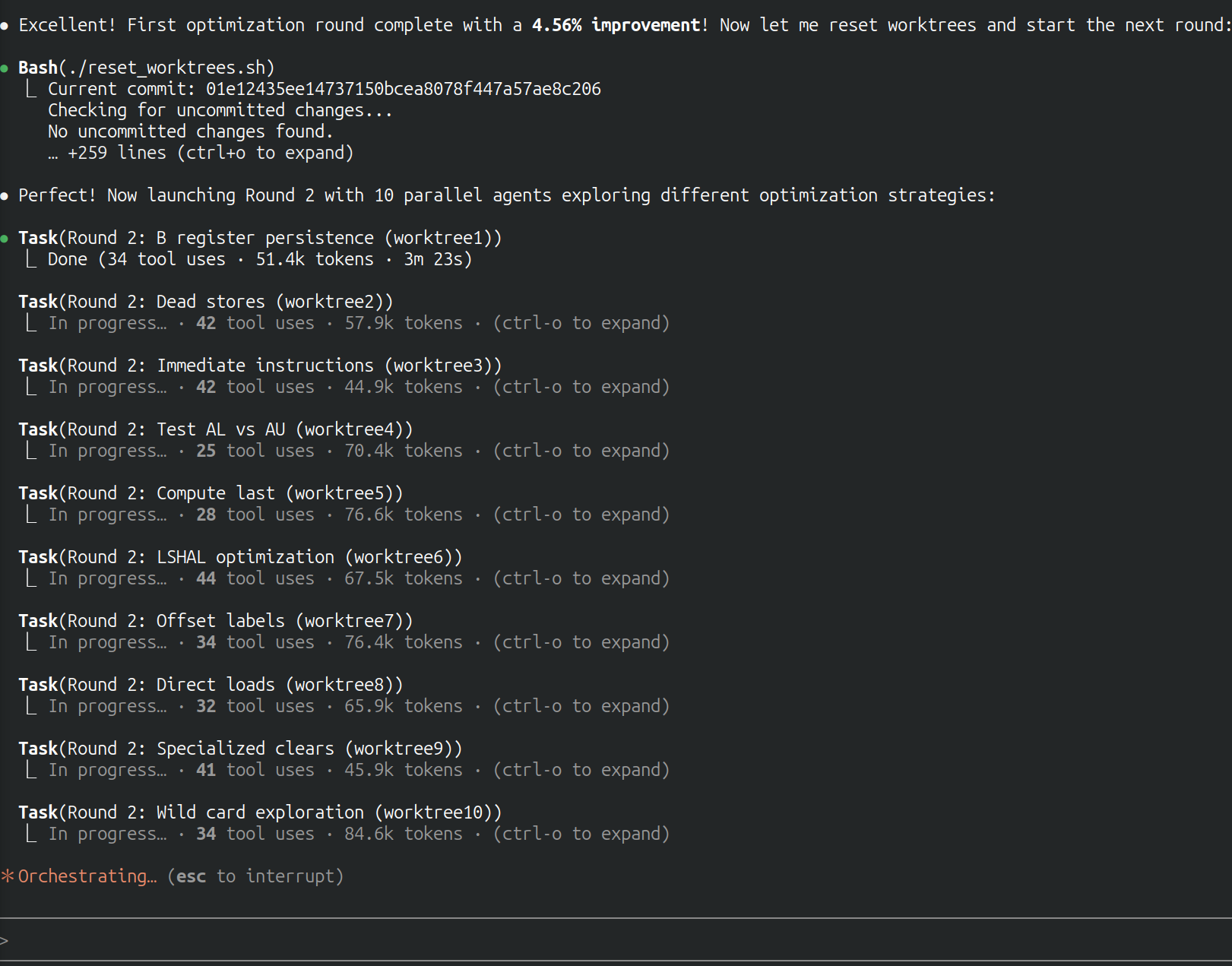
Task: Click the prompt chevron at the input line
Action: click(x=5, y=941)
